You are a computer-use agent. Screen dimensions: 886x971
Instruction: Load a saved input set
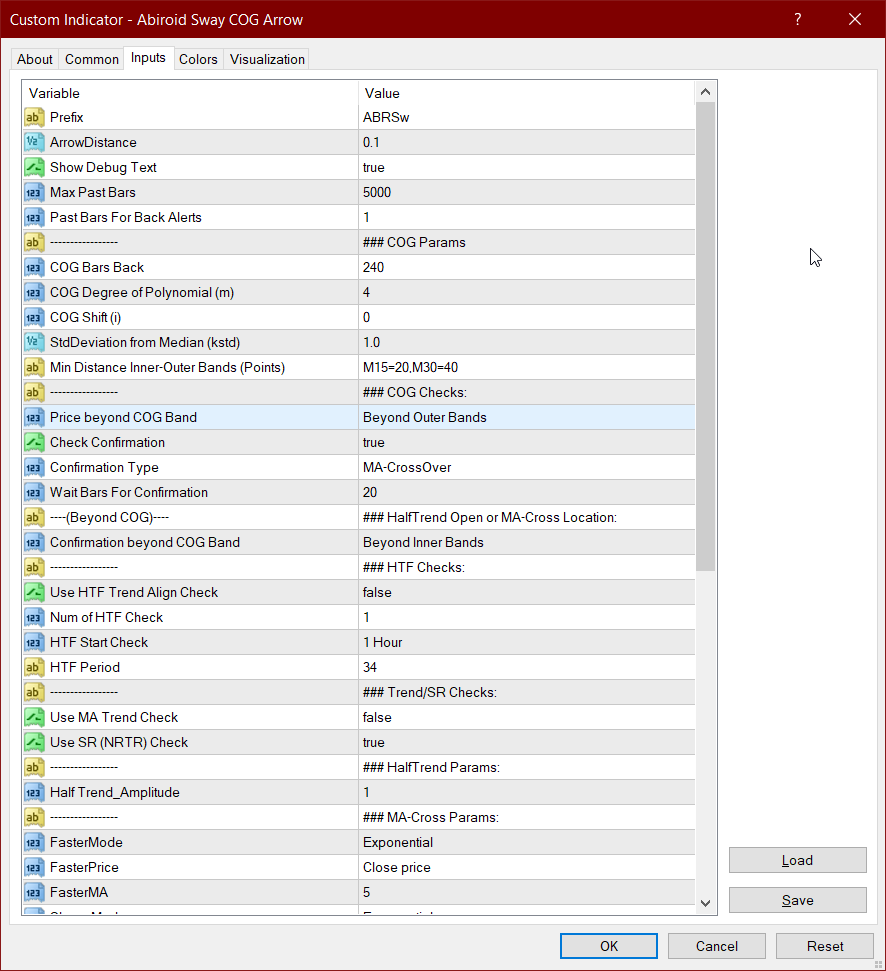[797, 860]
